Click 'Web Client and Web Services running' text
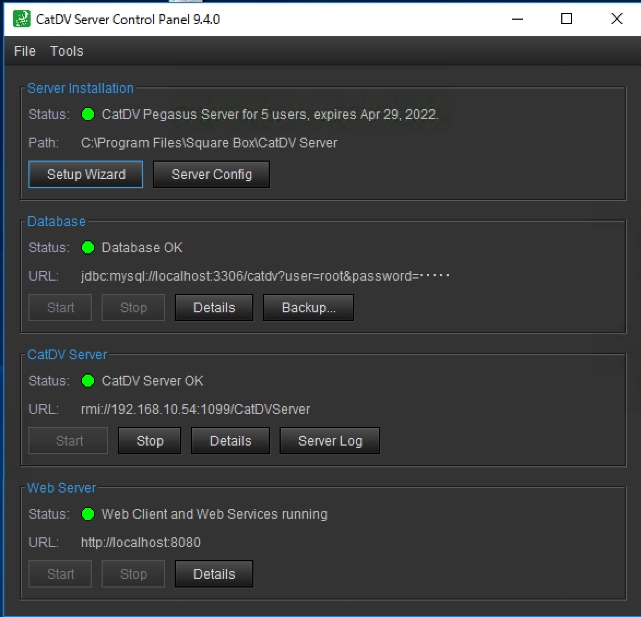 215,514
